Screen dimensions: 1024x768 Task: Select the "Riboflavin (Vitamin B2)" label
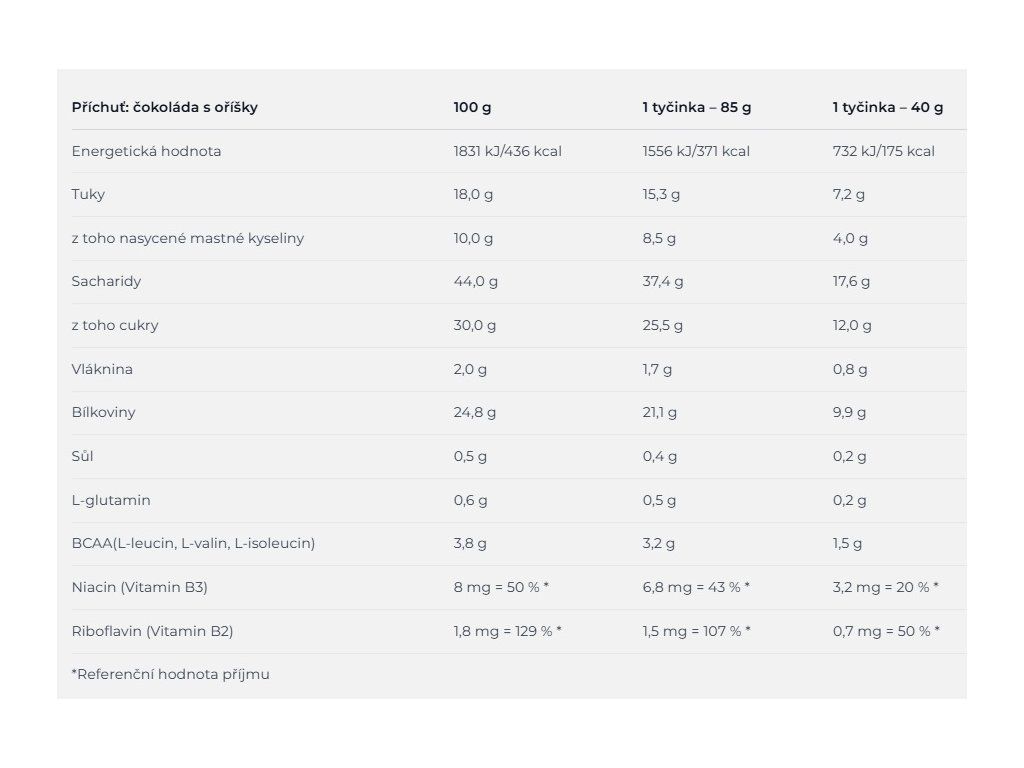point(152,631)
